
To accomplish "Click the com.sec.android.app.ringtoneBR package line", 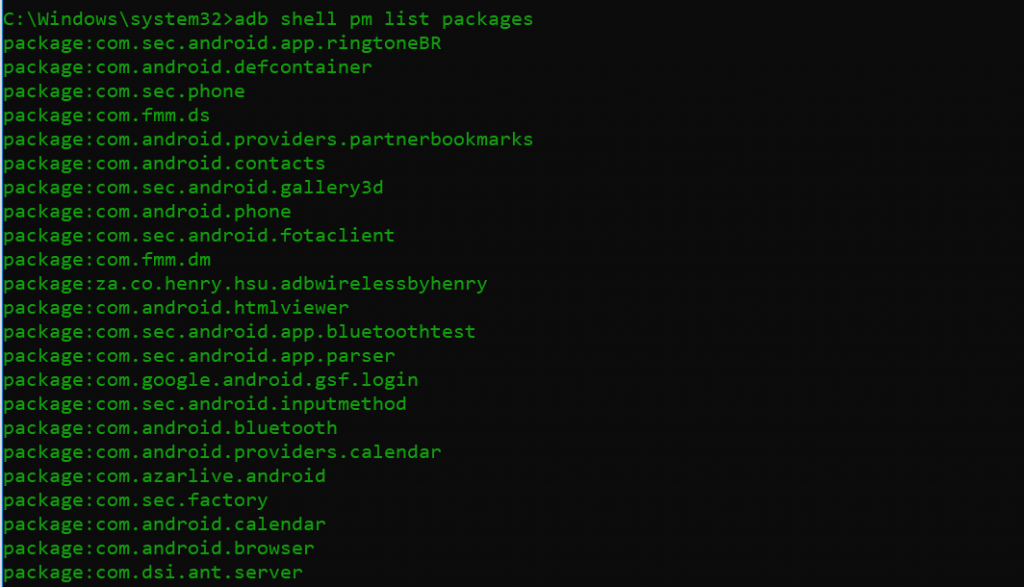I will tap(222, 43).
